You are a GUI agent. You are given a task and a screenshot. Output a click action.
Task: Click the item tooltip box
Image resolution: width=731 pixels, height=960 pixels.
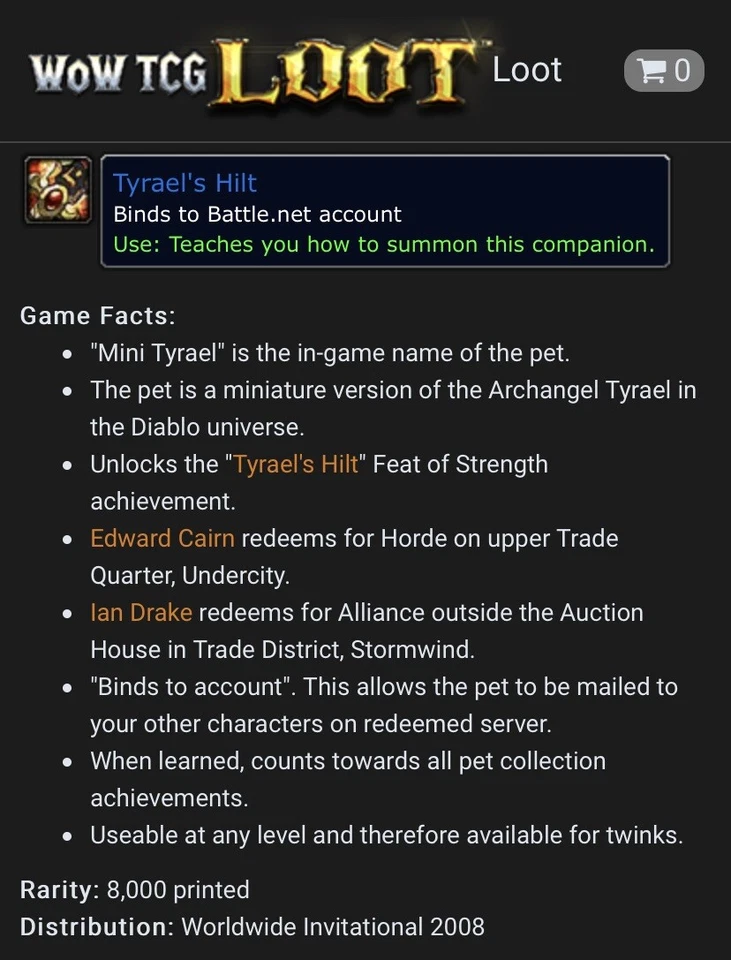click(x=385, y=210)
